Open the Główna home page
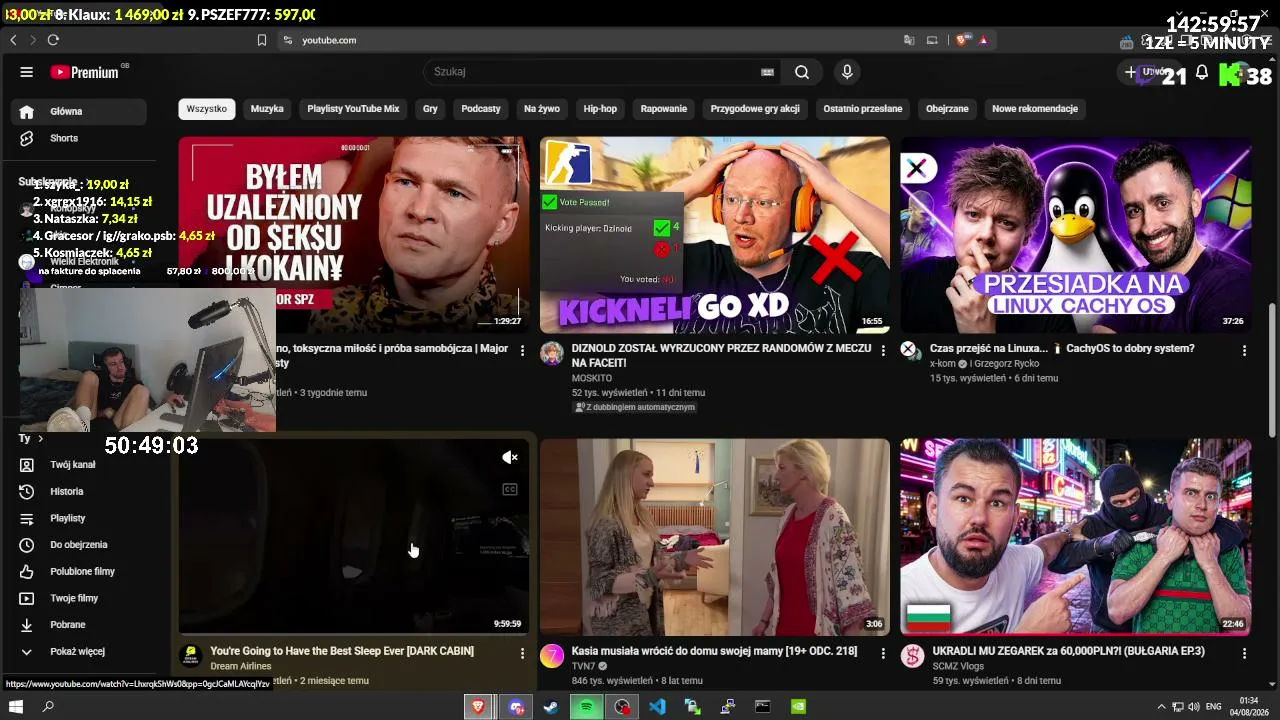 80,111
